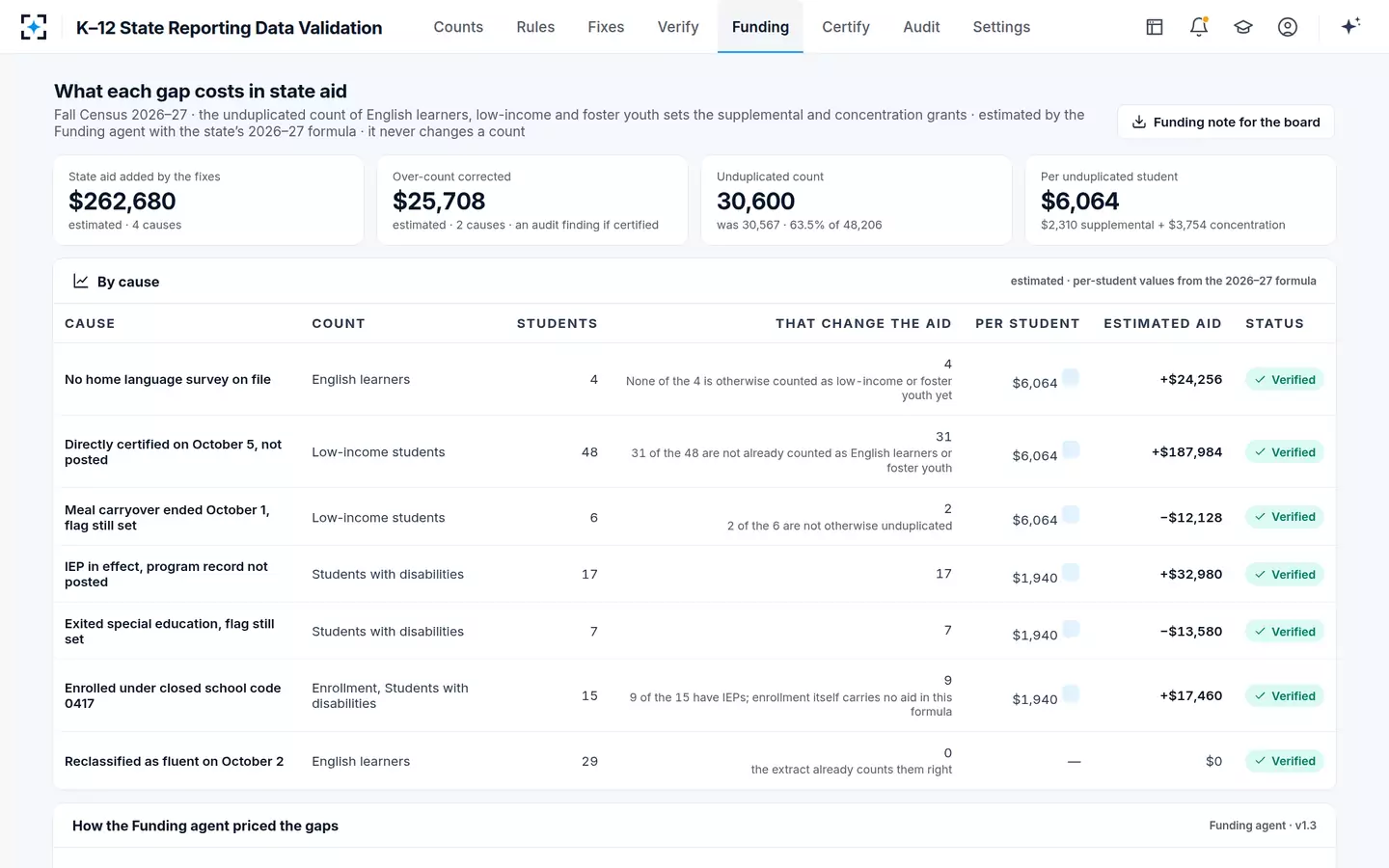Click Verified badge for closed school code 0417
The height and width of the screenshot is (868, 1389).
click(1284, 695)
